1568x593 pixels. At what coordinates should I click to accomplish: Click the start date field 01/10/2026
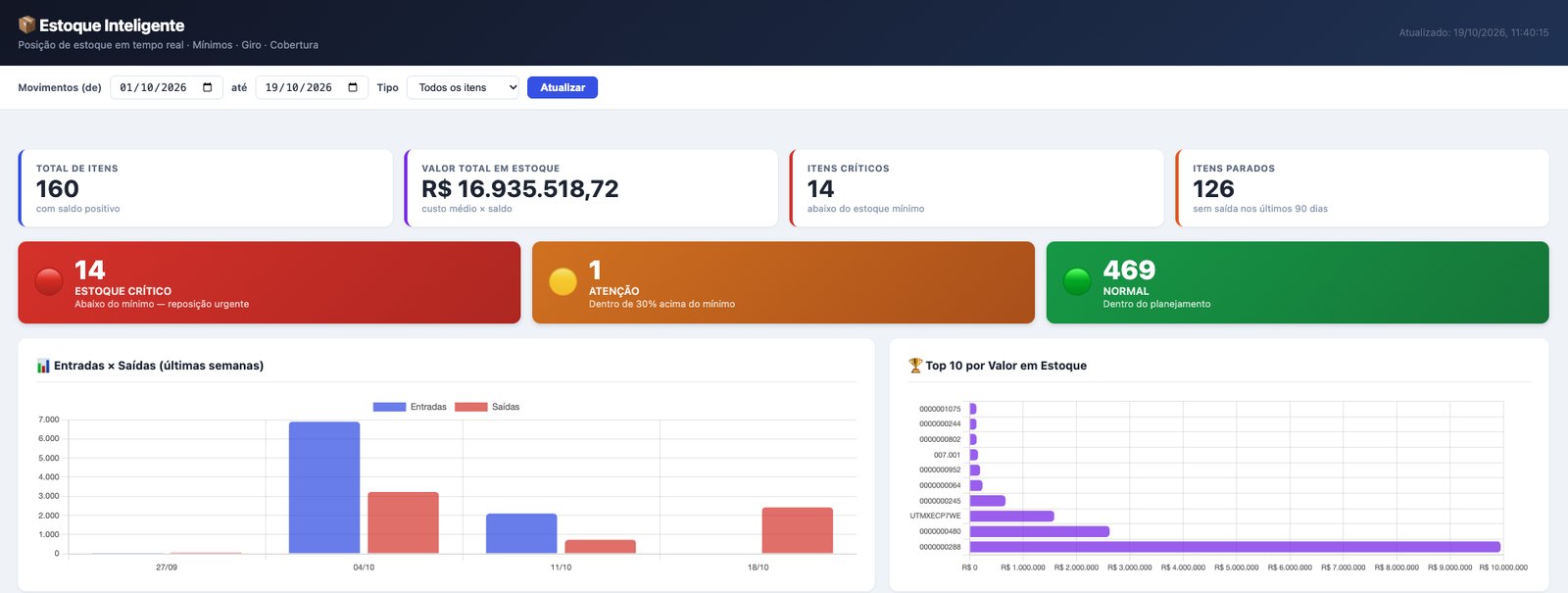(167, 87)
